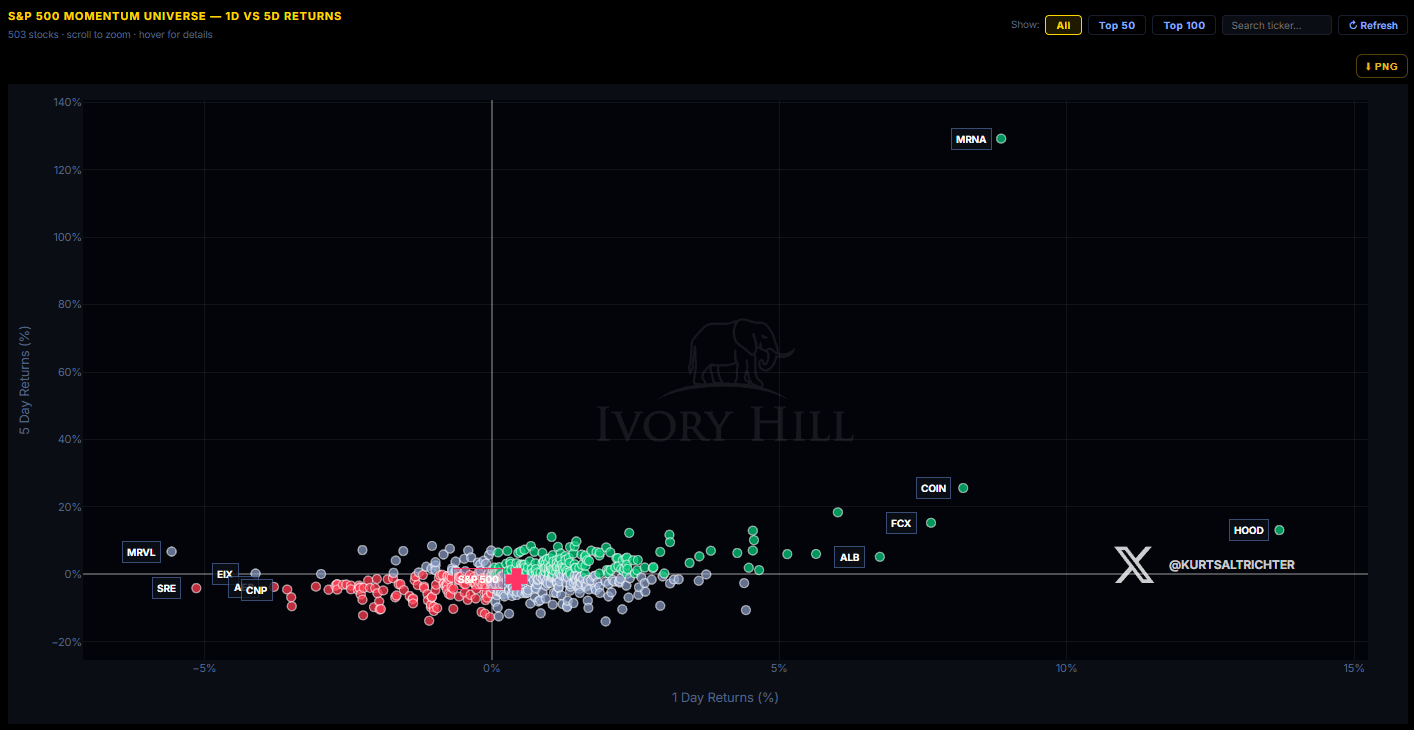Select the red S&P 500 cross marker
The image size is (1414, 730).
coord(516,579)
